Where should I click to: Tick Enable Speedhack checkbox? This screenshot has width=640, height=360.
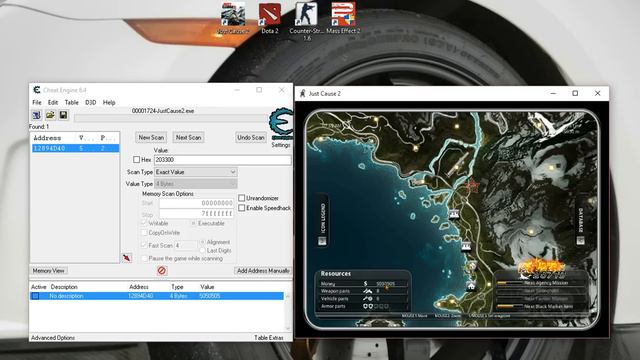tap(242, 208)
